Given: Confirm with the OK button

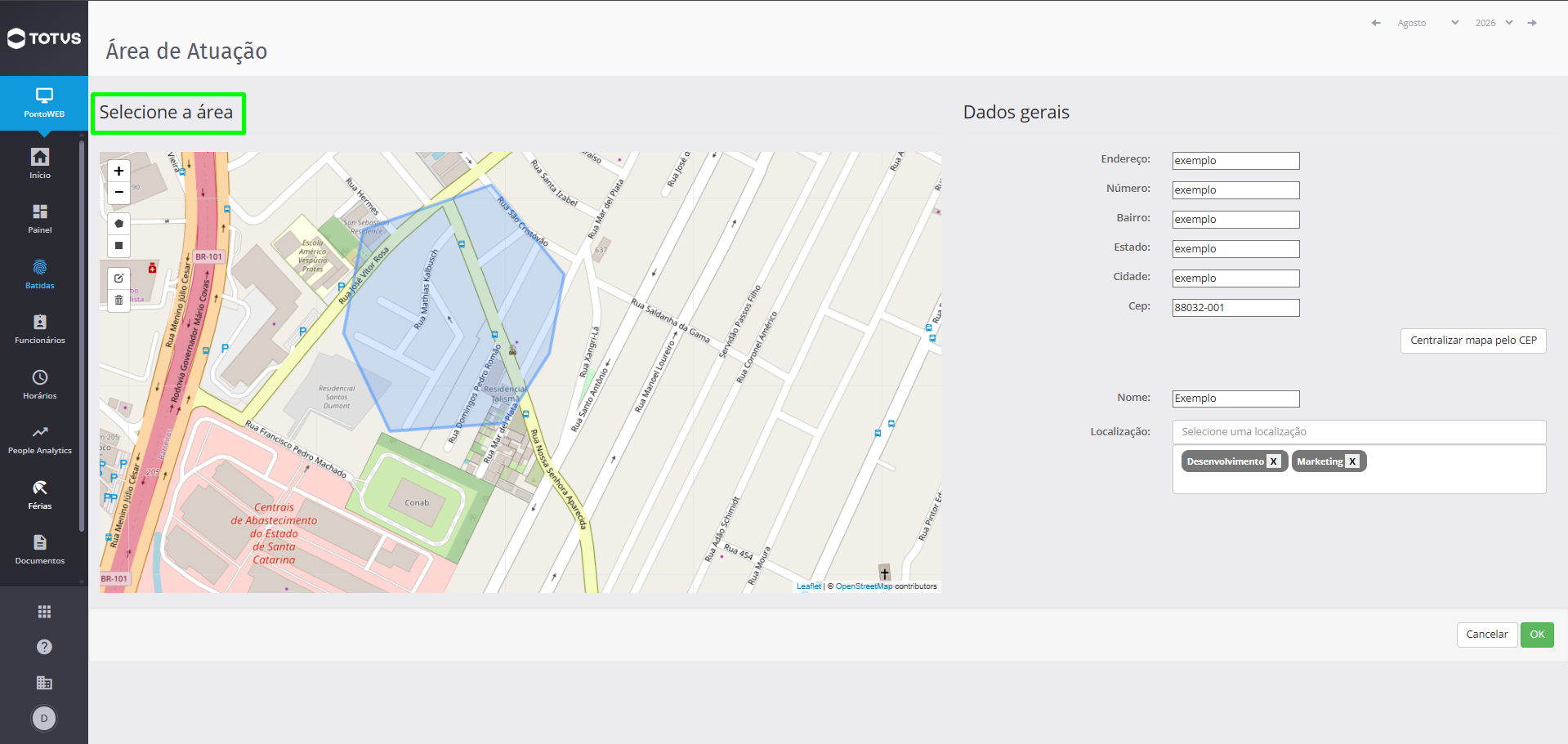Looking at the screenshot, I should 1537,635.
